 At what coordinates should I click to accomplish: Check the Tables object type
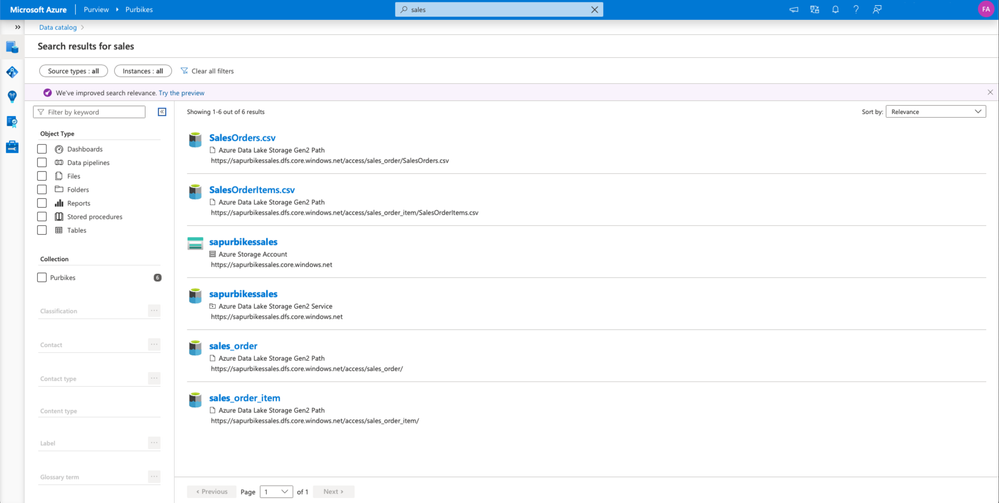[42, 230]
